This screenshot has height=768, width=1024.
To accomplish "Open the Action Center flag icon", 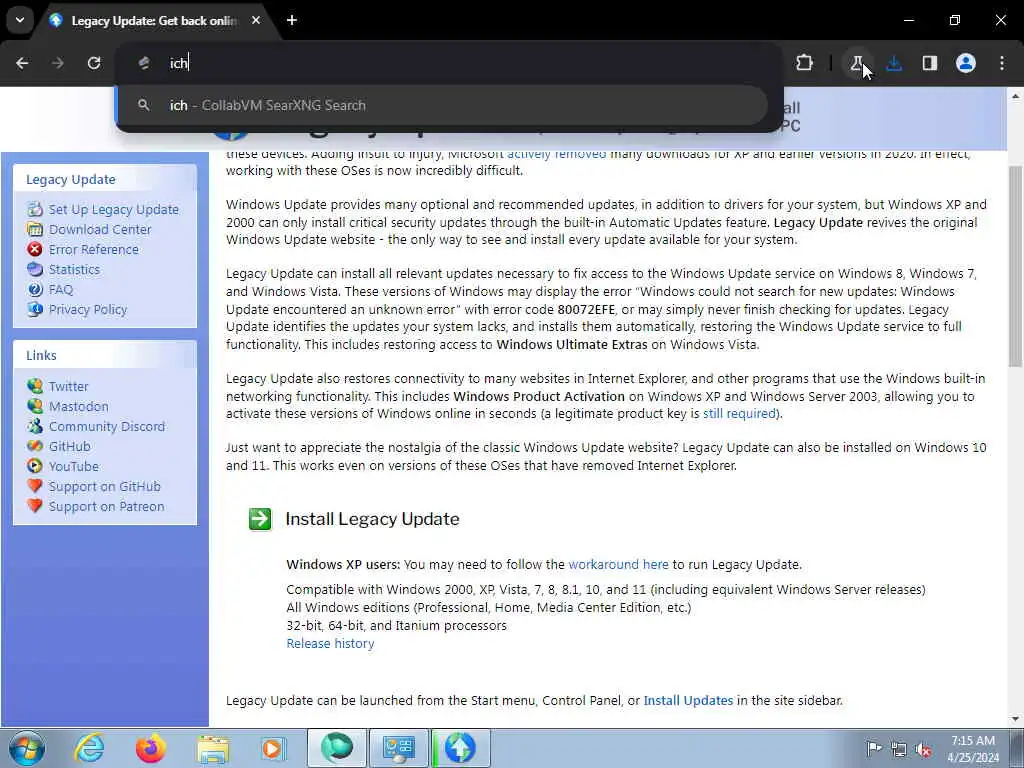I will (x=874, y=748).
